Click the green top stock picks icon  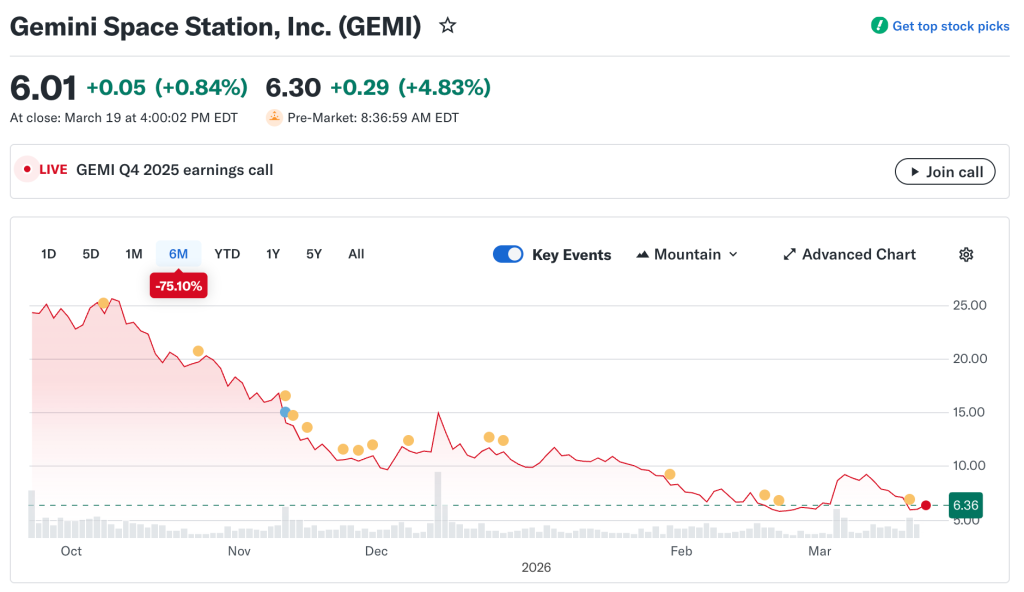(x=879, y=26)
